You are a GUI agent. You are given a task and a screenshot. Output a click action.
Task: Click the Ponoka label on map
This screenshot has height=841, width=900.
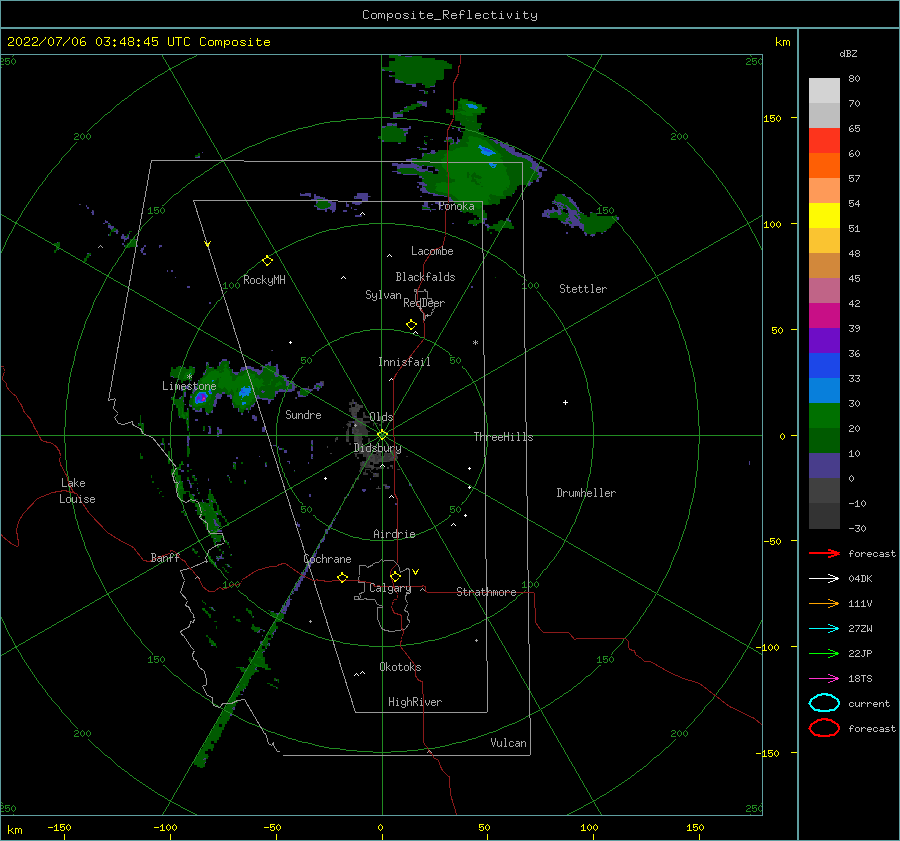pos(456,207)
